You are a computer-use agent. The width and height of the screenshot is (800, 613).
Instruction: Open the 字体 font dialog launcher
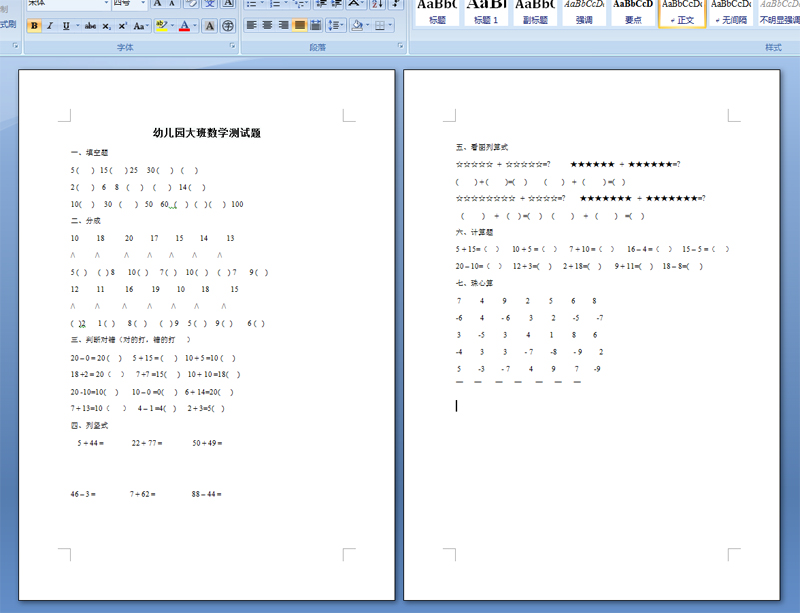(x=233, y=46)
